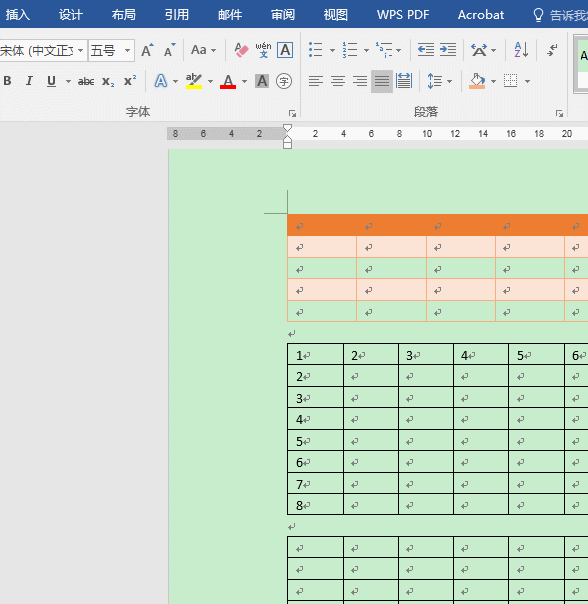Image resolution: width=588 pixels, height=604 pixels.
Task: Apply distributed alignment
Action: coord(404,81)
